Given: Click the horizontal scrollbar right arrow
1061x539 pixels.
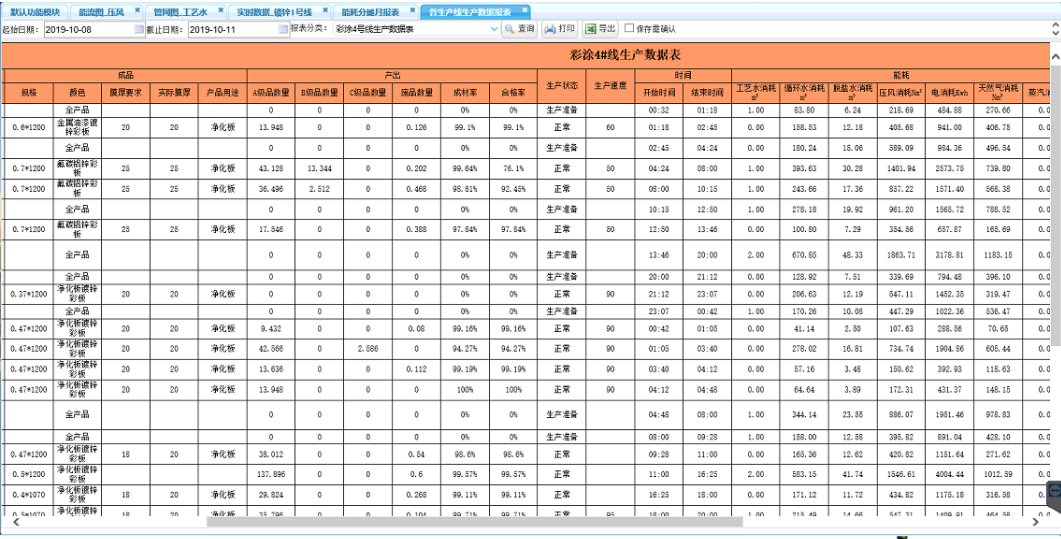Looking at the screenshot, I should pyautogui.click(x=1037, y=521).
